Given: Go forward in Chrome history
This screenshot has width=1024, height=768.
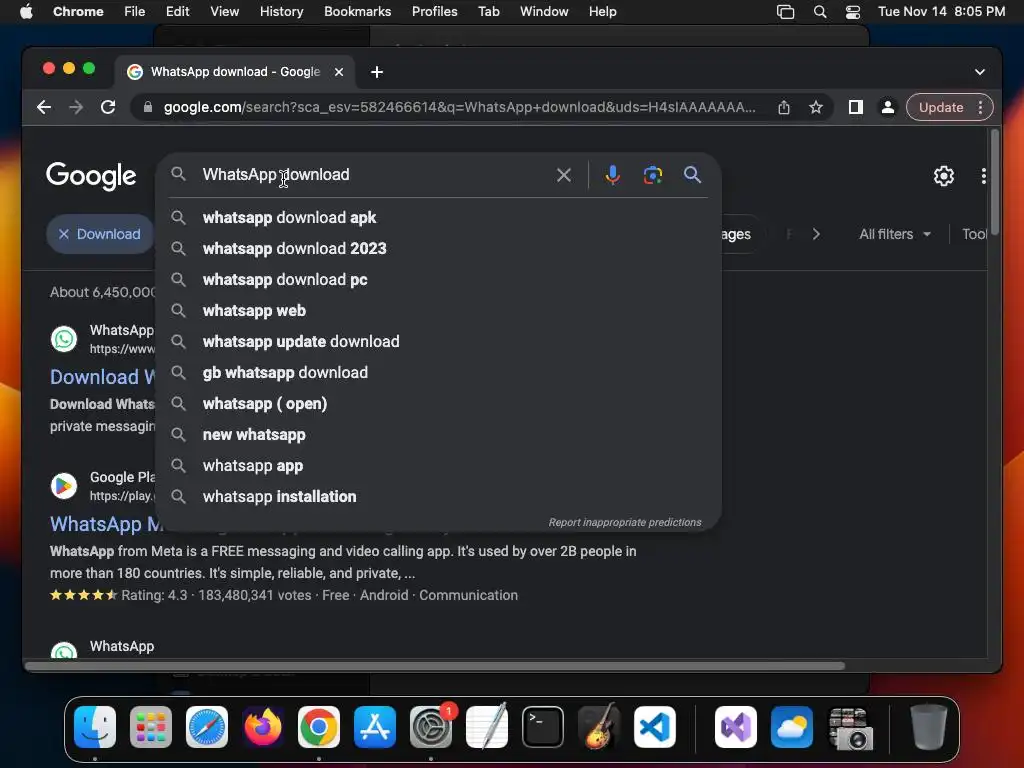Looking at the screenshot, I should pos(76,107).
